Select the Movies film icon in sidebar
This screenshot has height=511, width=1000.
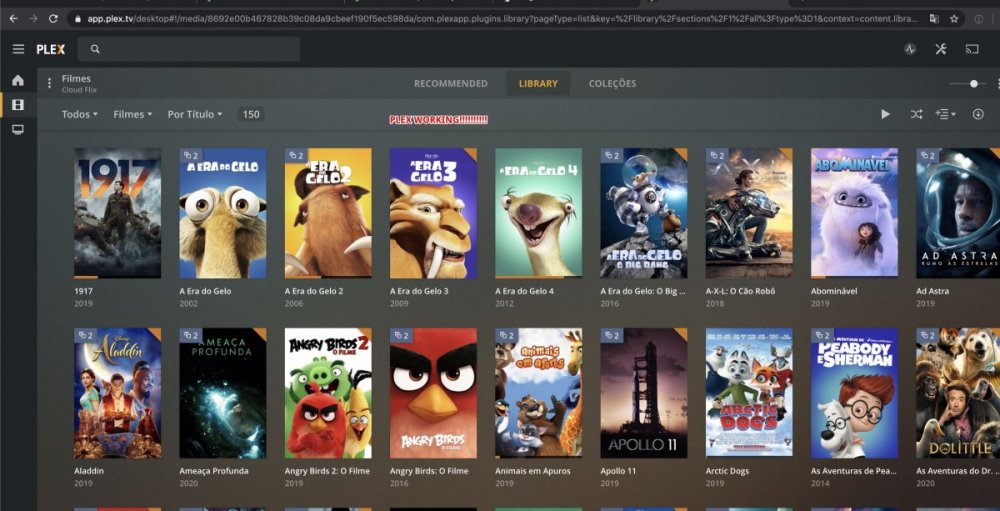click(18, 105)
